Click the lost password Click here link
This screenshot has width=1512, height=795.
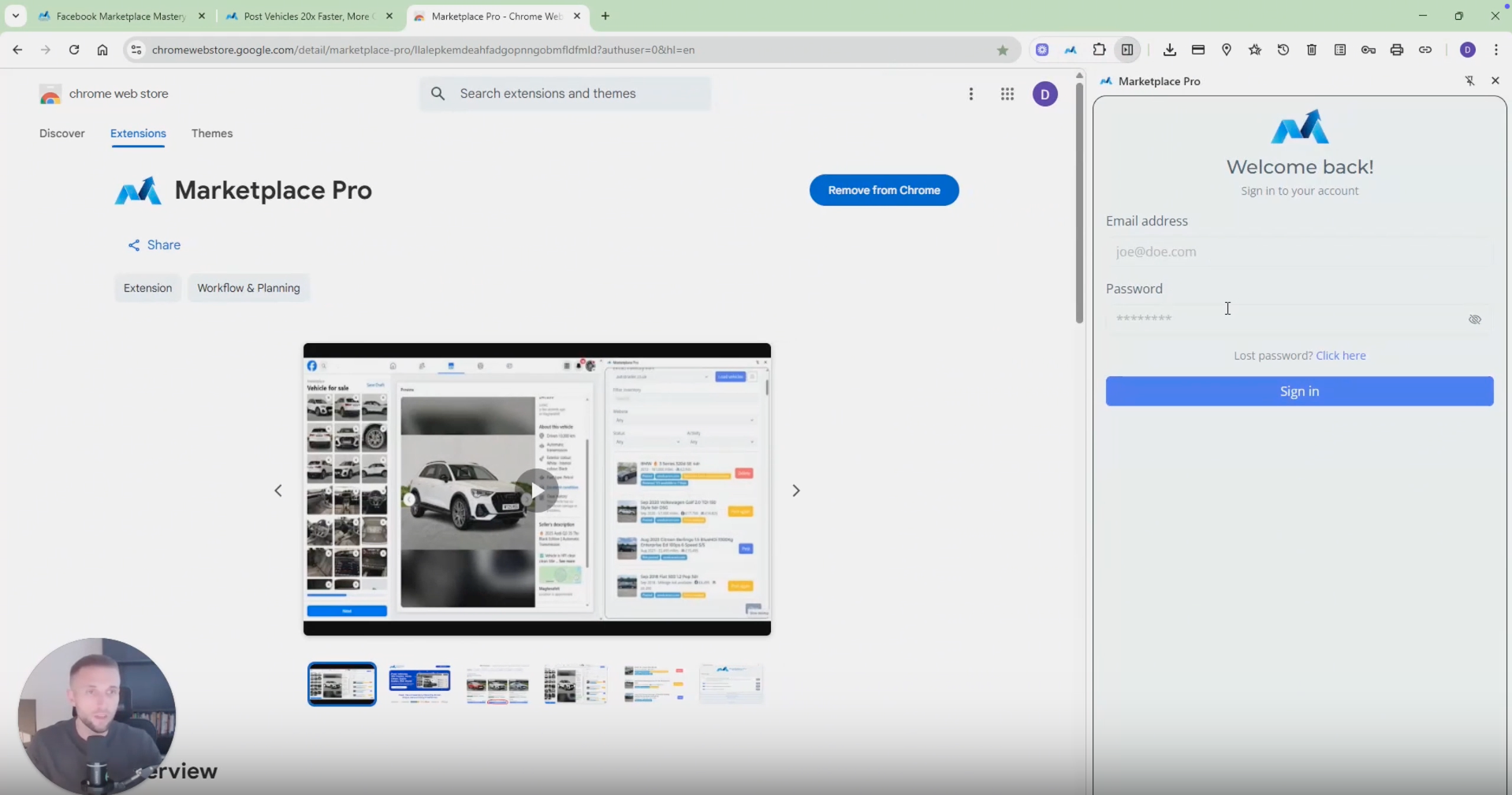[x=1341, y=356]
